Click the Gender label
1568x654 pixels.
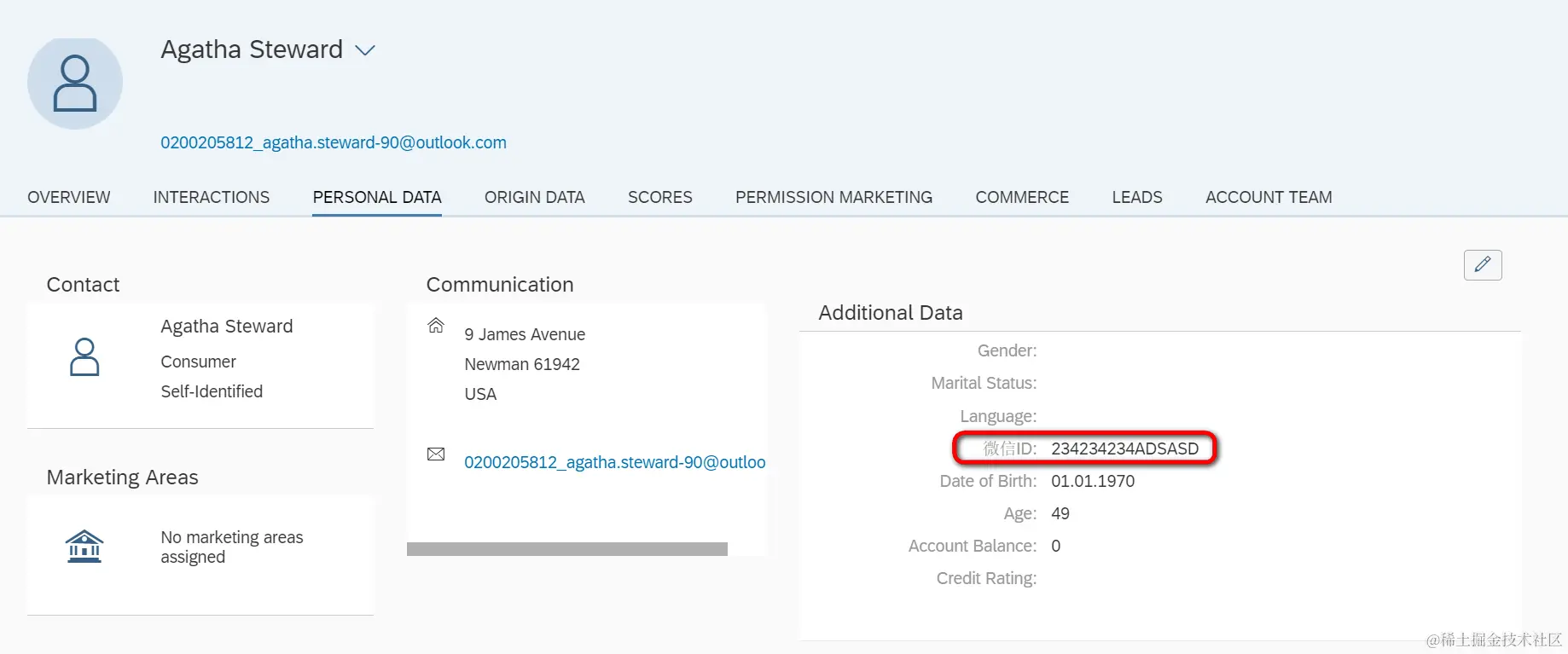(x=1007, y=350)
